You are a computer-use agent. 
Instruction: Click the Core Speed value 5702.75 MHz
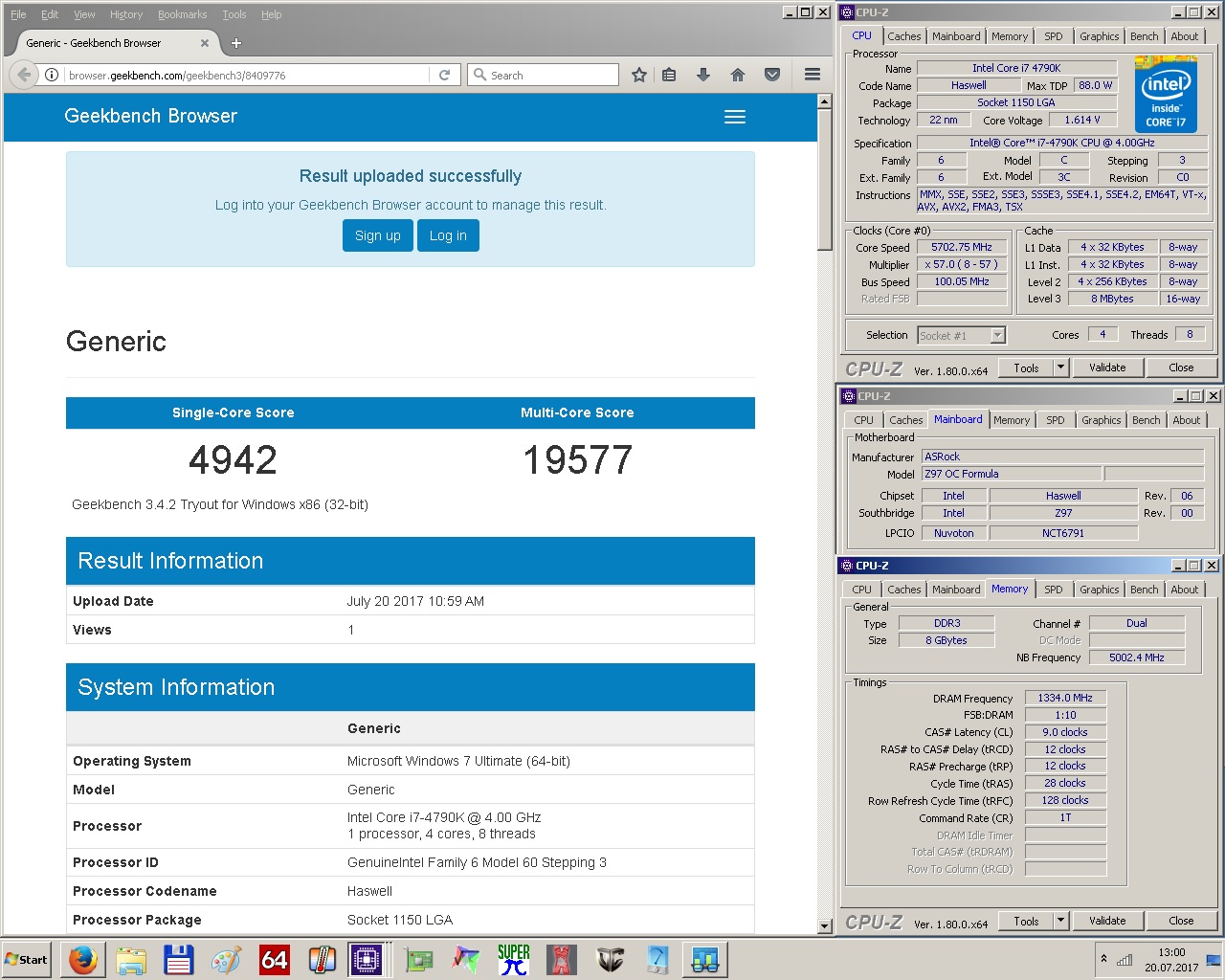coord(962,247)
